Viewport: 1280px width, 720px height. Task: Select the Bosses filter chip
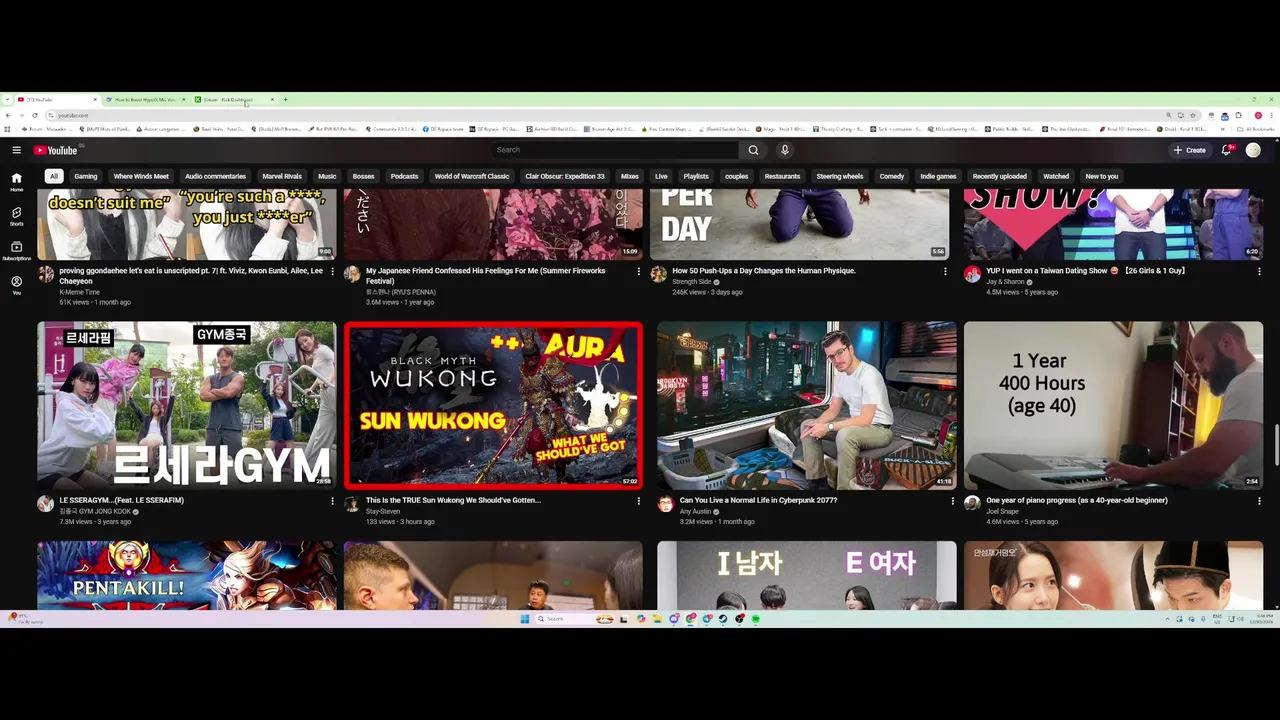[363, 176]
